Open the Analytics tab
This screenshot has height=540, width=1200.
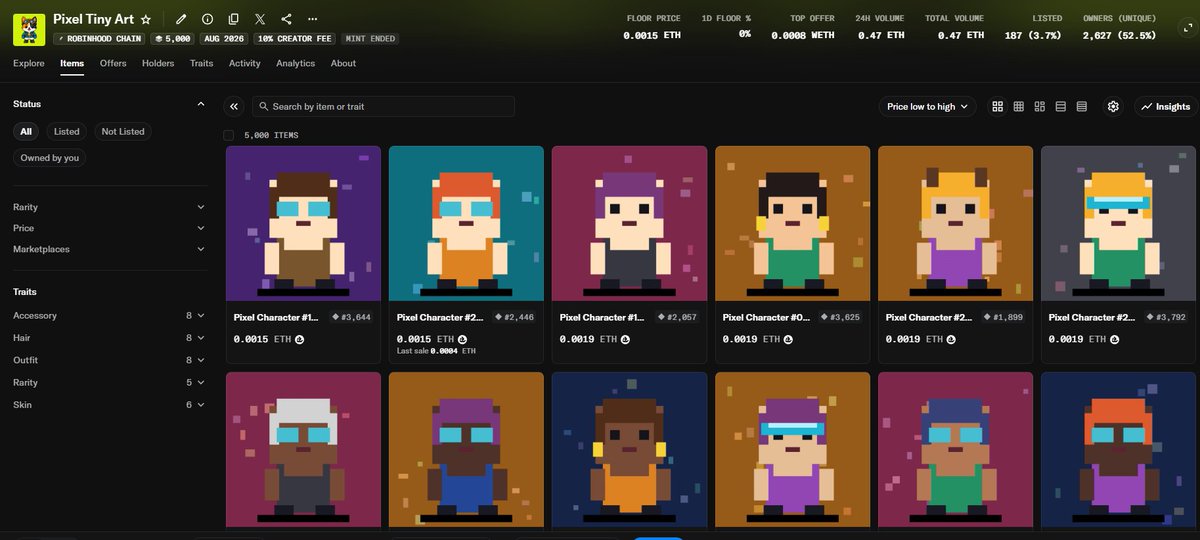(x=296, y=63)
